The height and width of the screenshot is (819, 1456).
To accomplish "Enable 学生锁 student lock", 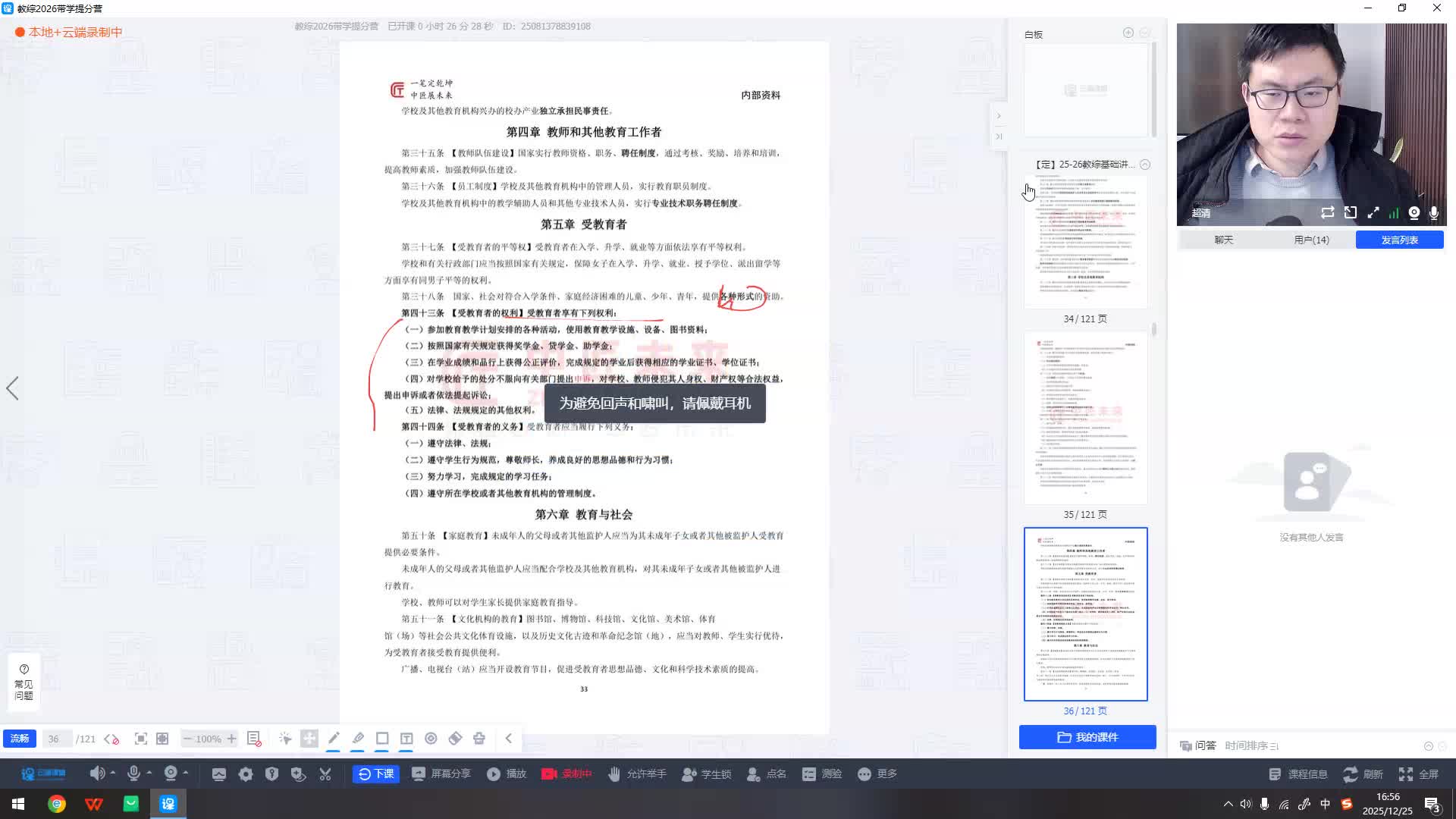I will pos(706,773).
